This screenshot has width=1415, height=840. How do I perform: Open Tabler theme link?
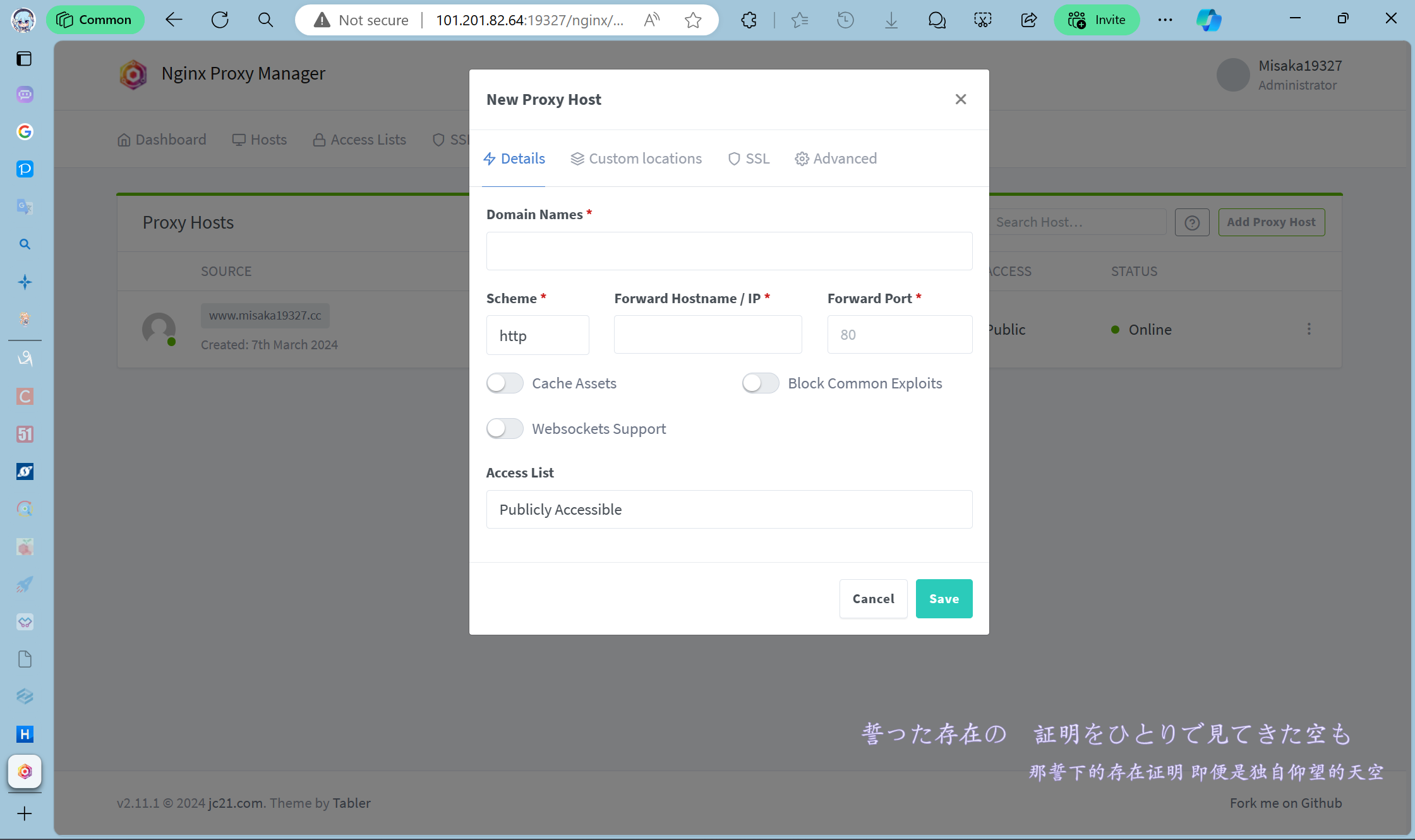tap(352, 803)
